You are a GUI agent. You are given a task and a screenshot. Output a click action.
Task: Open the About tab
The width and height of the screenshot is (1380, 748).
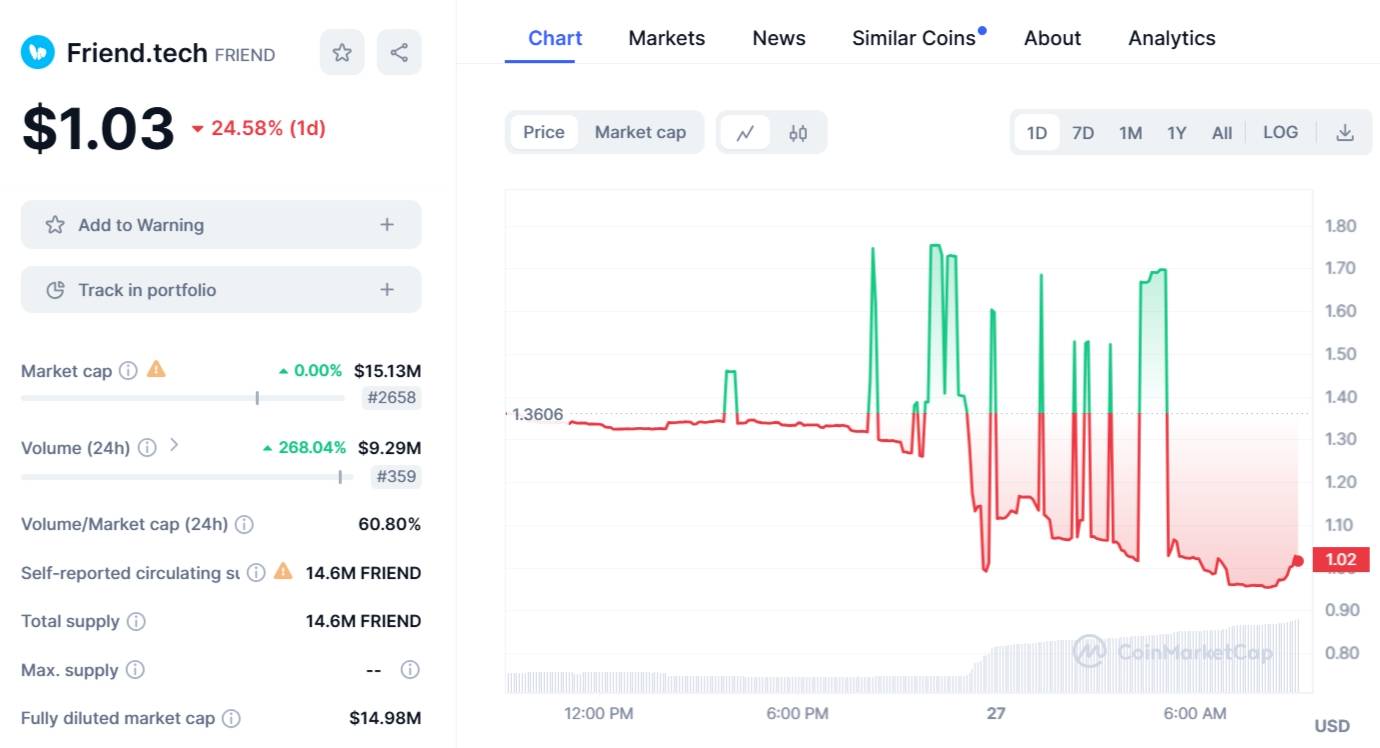[1052, 38]
